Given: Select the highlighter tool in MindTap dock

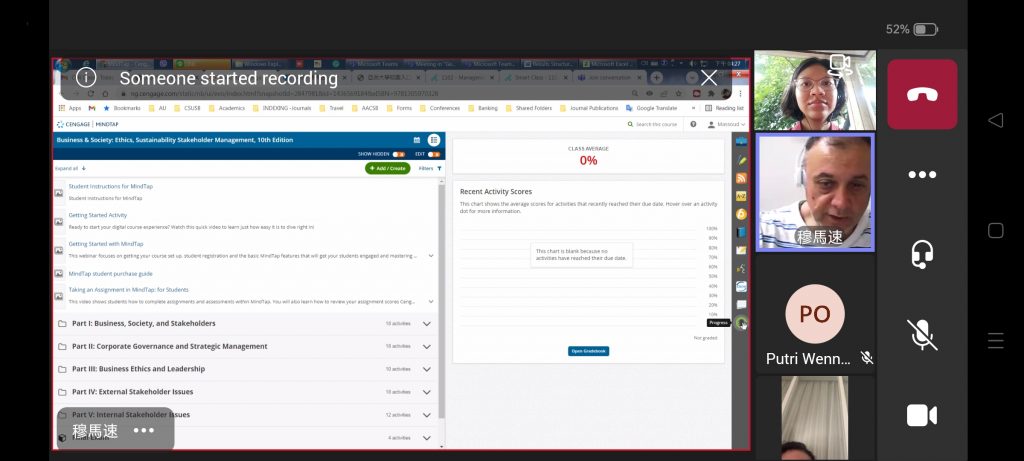Looking at the screenshot, I should [741, 159].
